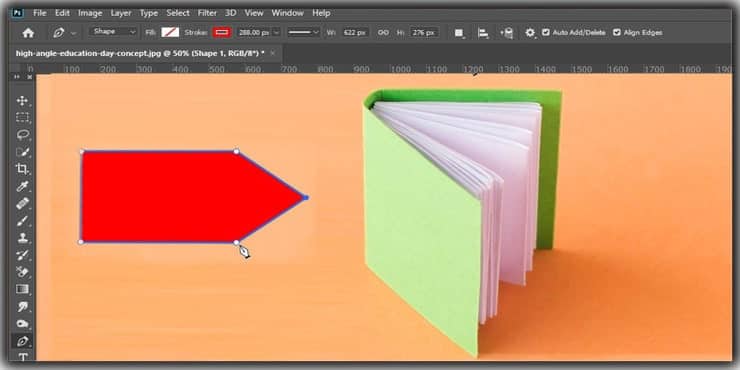Click the Fill color swatch
The width and height of the screenshot is (740, 370).
point(170,33)
